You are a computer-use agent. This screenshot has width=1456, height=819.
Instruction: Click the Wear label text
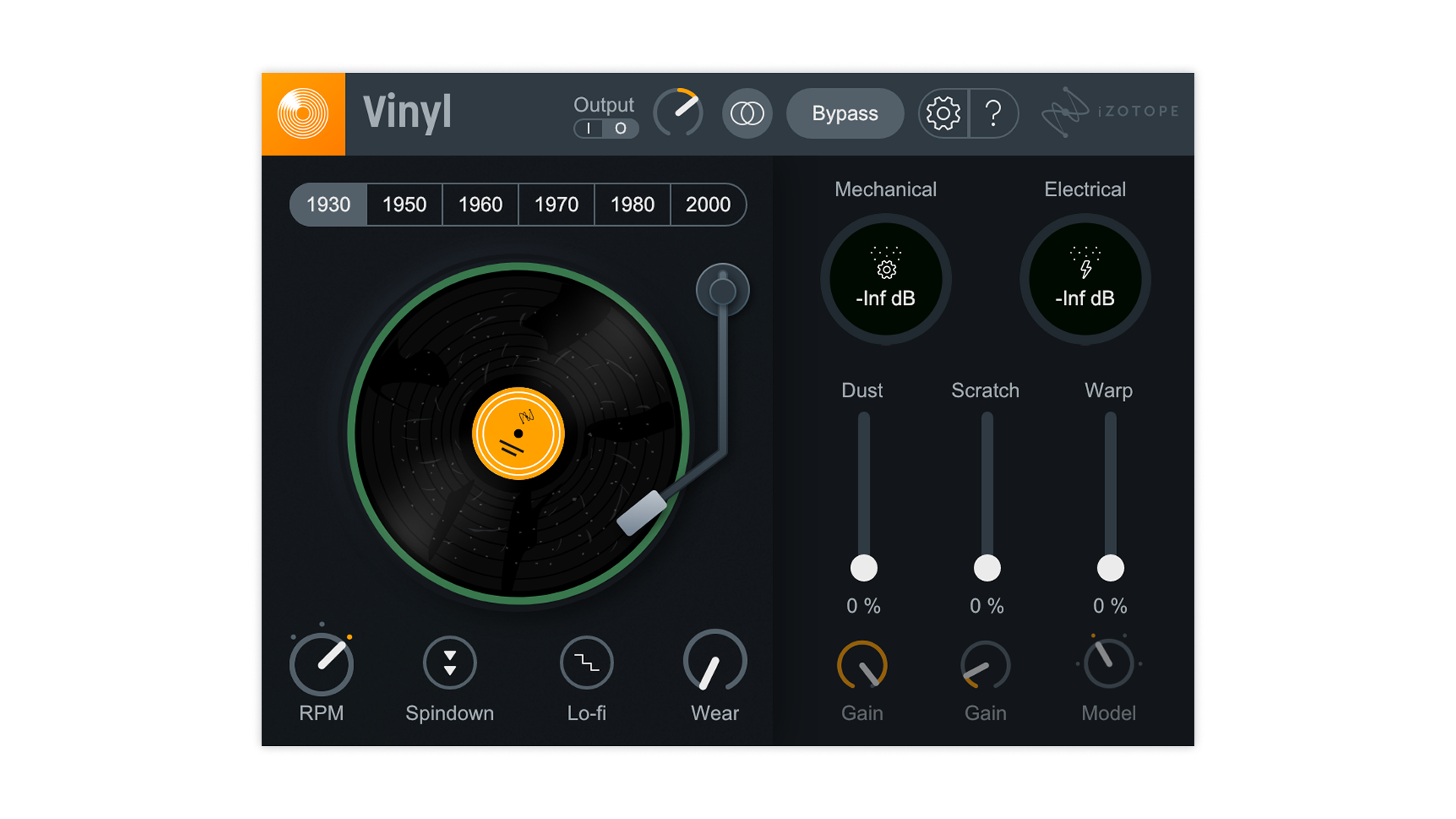click(x=715, y=714)
